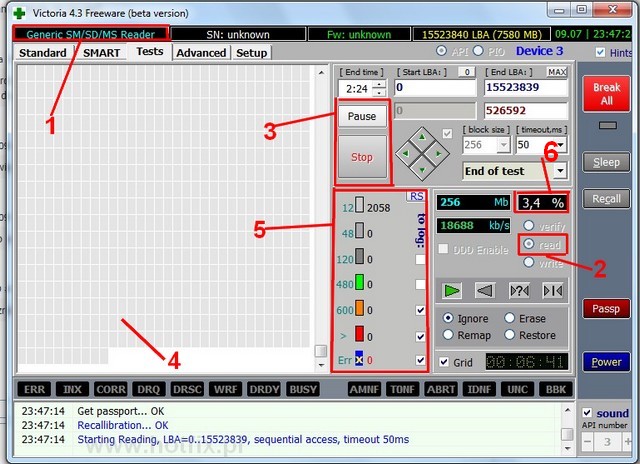Select the random seek ?4 scan mode icon
Viewport: 640px width, 464px height.
519,290
